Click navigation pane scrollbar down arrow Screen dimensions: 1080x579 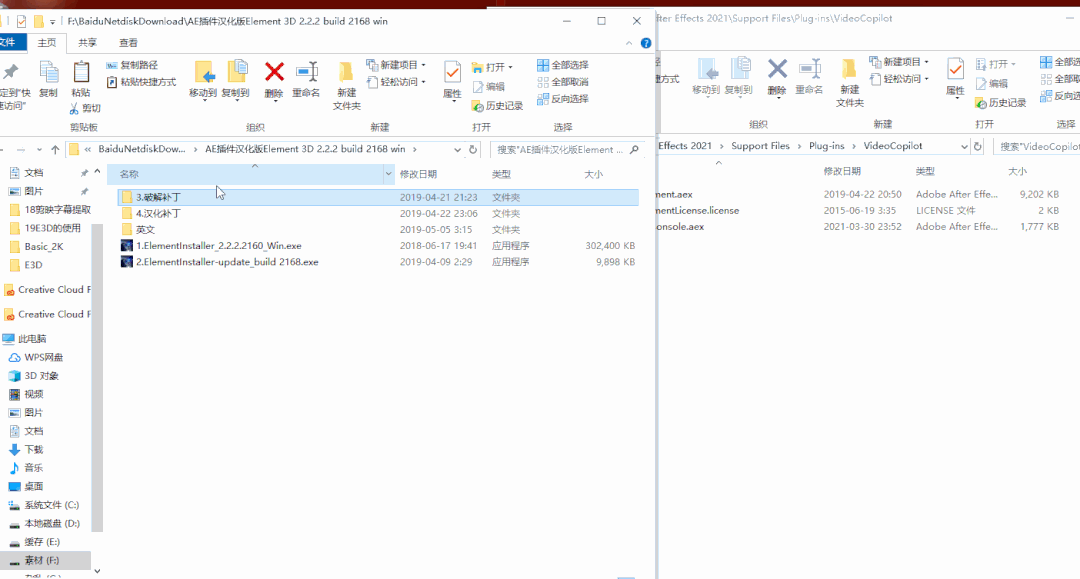(97, 571)
